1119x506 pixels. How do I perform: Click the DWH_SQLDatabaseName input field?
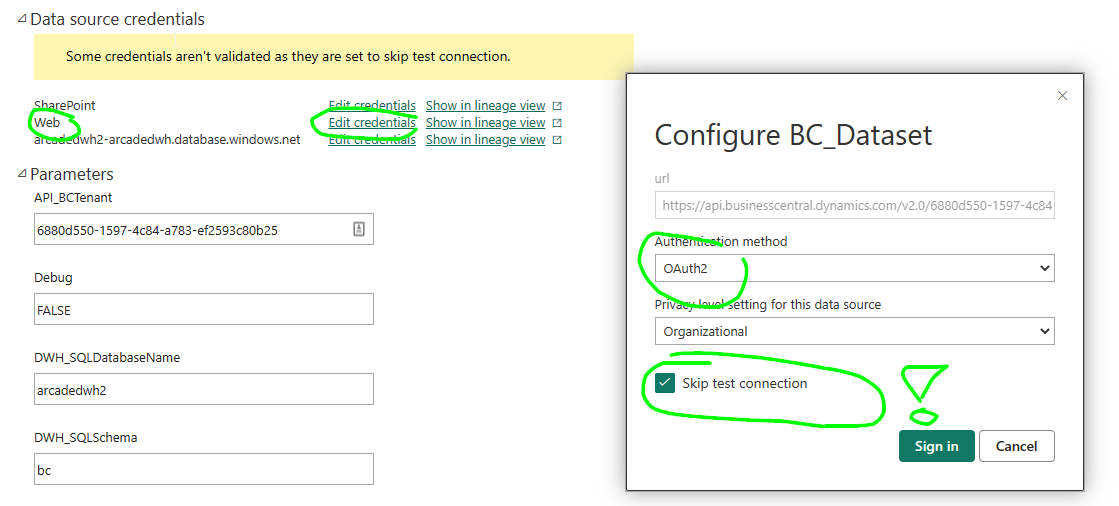pyautogui.click(x=203, y=389)
